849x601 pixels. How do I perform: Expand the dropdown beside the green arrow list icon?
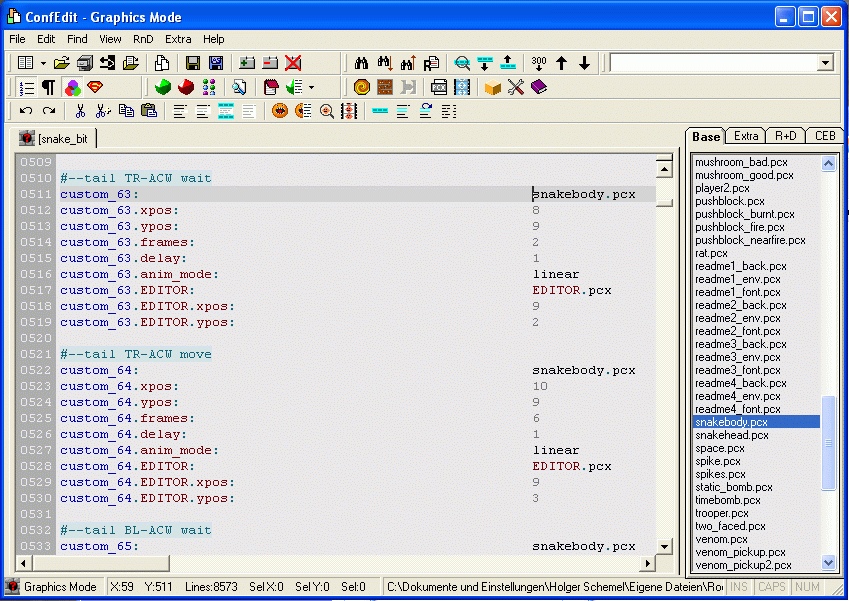pyautogui.click(x=311, y=88)
